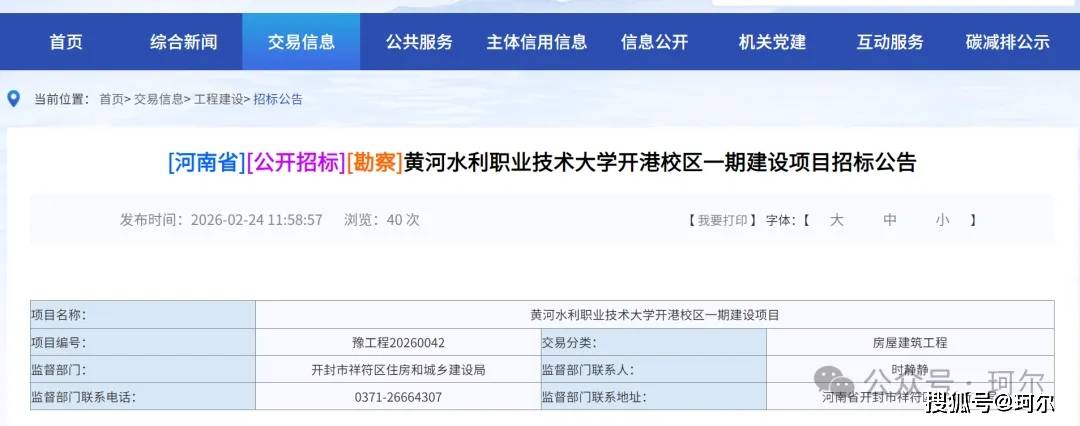Open the 综合新闻 menu item
This screenshot has height=426, width=1080.
[x=183, y=42]
